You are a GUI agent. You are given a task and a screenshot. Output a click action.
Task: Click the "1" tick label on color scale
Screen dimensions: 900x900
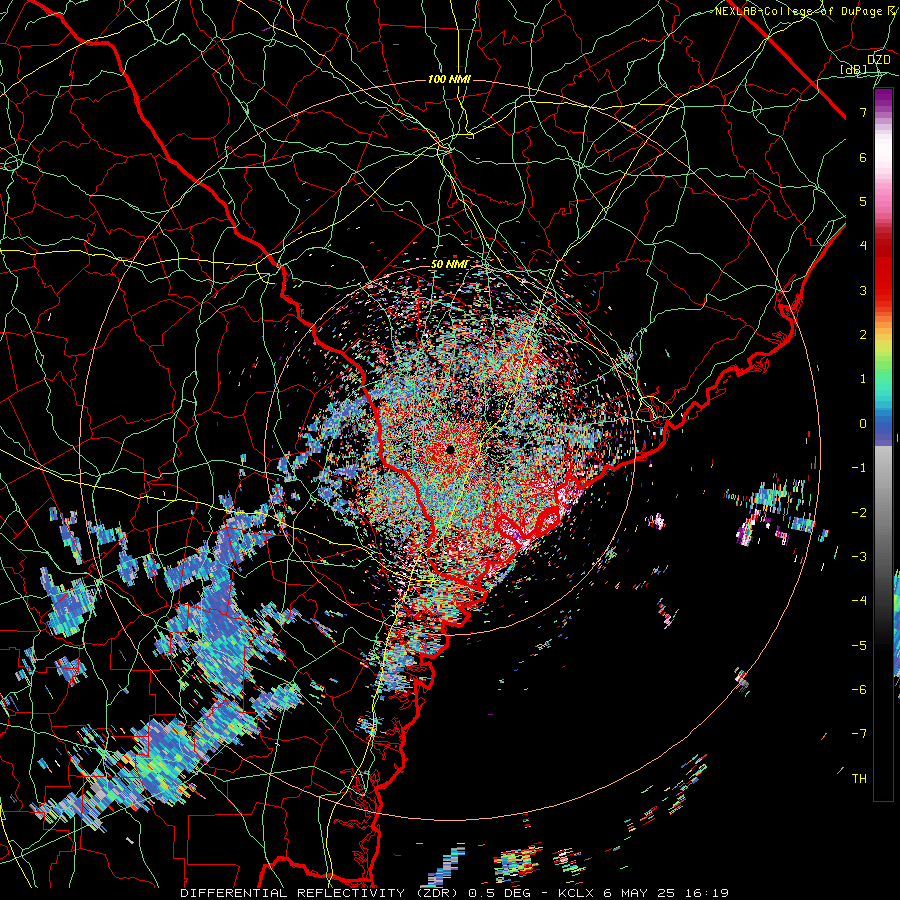coord(863,379)
